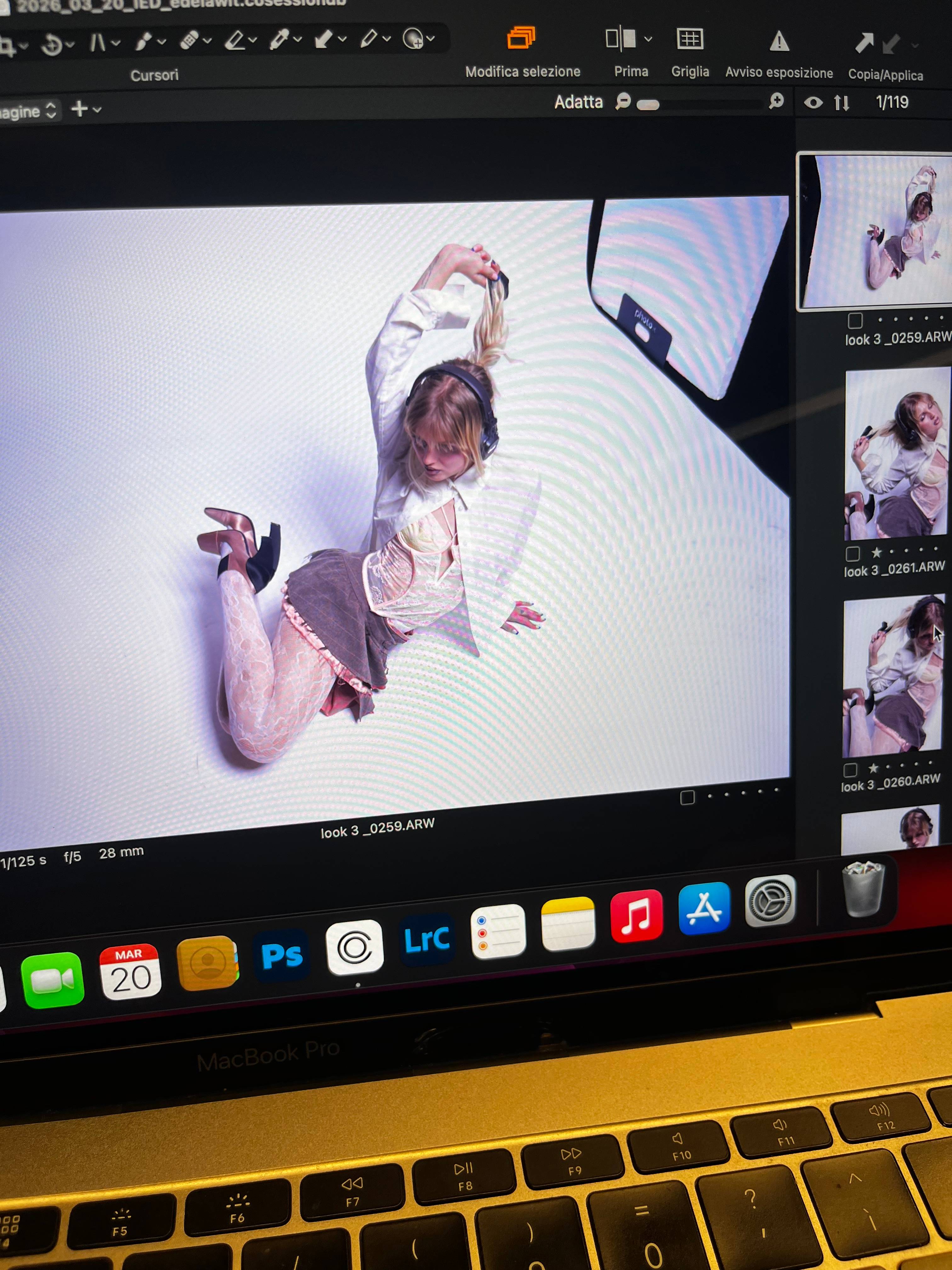The height and width of the screenshot is (1270, 952).
Task: Select the Apply Adjustments arrow cursor tool
Action: (x=324, y=39)
